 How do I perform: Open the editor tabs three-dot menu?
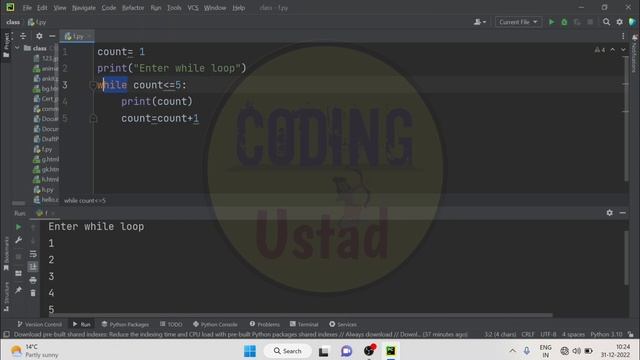[x=623, y=36]
